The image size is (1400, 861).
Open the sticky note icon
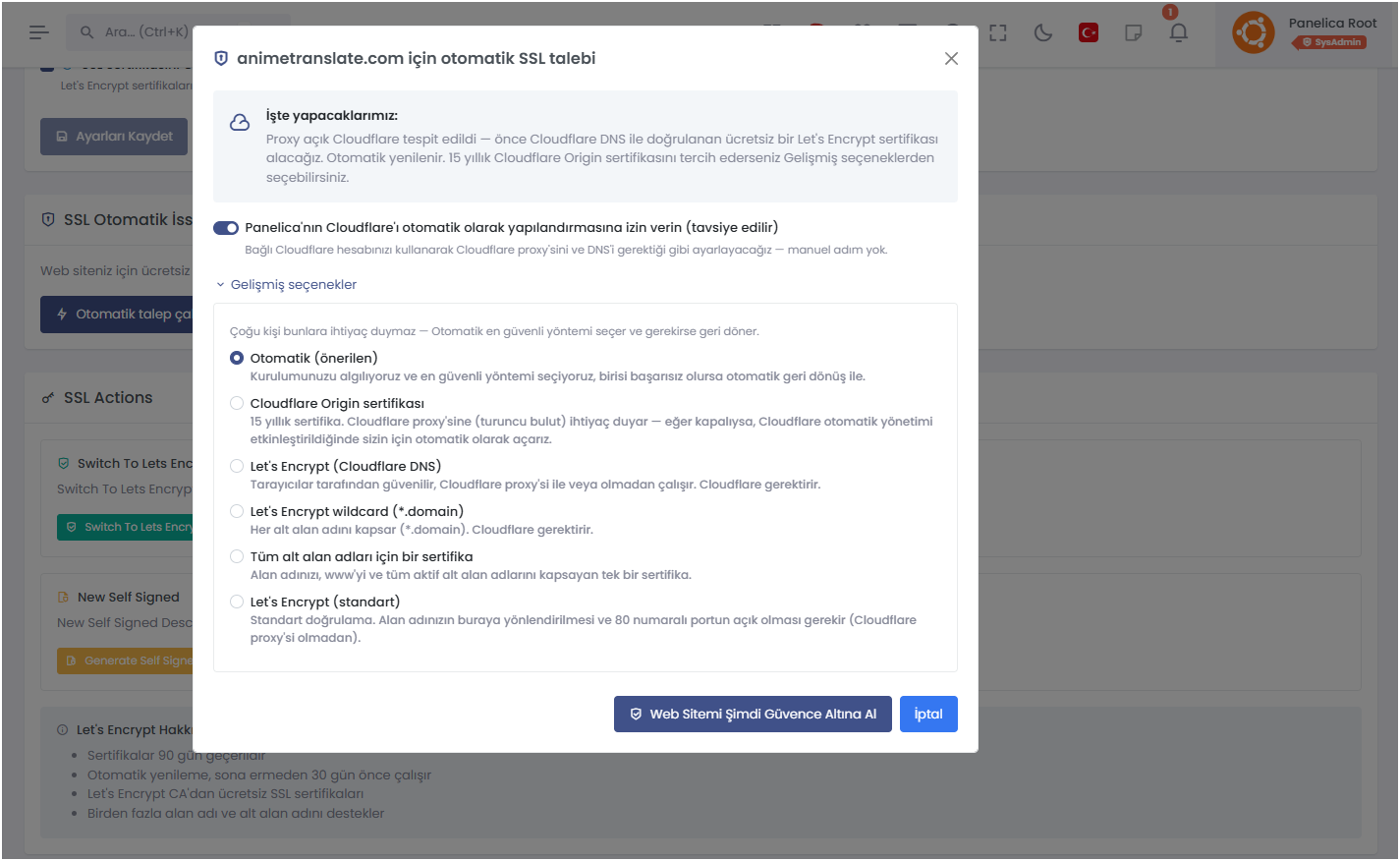pyautogui.click(x=1133, y=32)
